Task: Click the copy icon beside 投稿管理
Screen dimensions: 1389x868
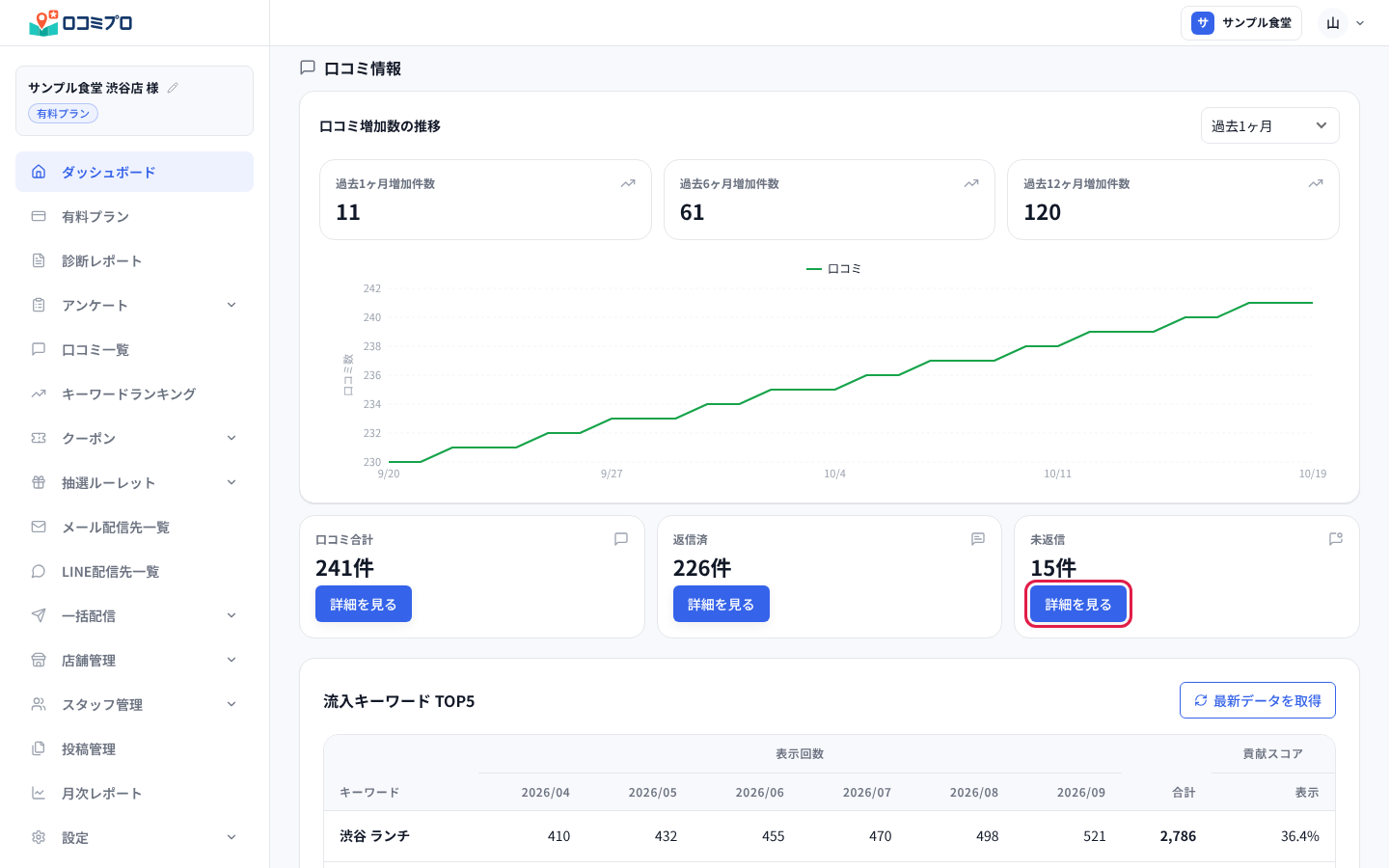Action: coord(39,748)
